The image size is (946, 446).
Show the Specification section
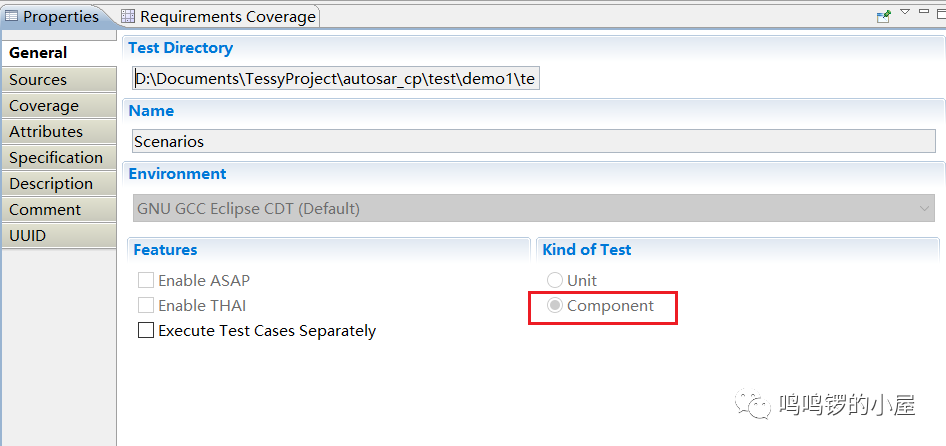(x=56, y=158)
